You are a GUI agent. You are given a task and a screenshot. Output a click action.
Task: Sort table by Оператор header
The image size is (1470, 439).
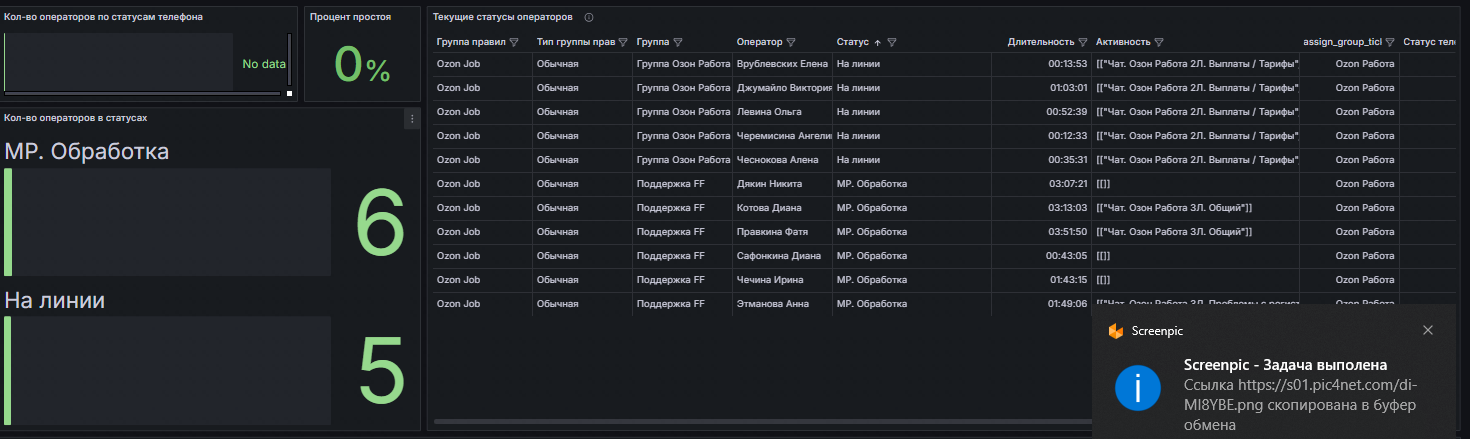coord(760,42)
